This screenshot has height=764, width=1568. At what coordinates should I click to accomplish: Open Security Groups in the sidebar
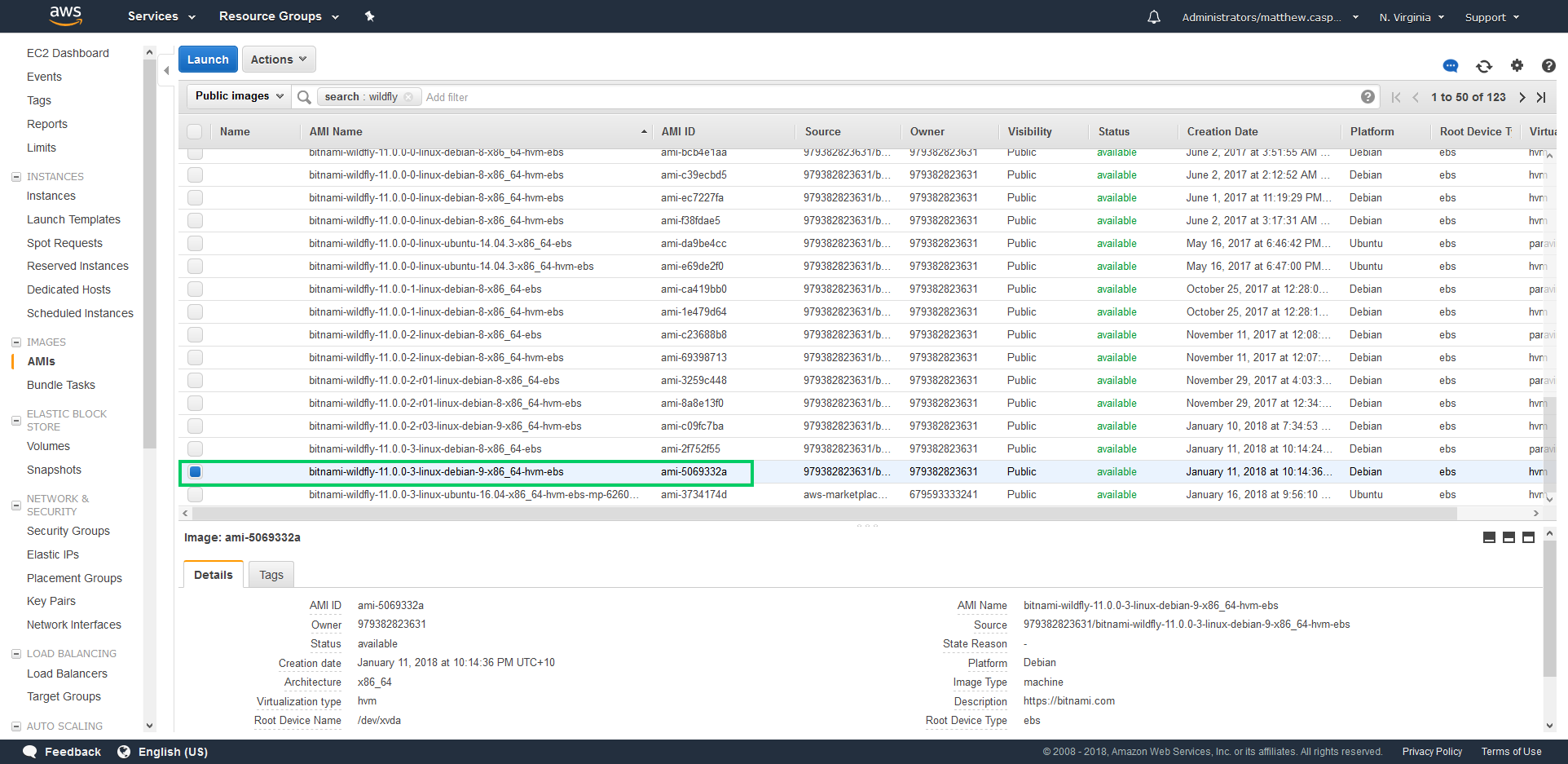point(68,531)
